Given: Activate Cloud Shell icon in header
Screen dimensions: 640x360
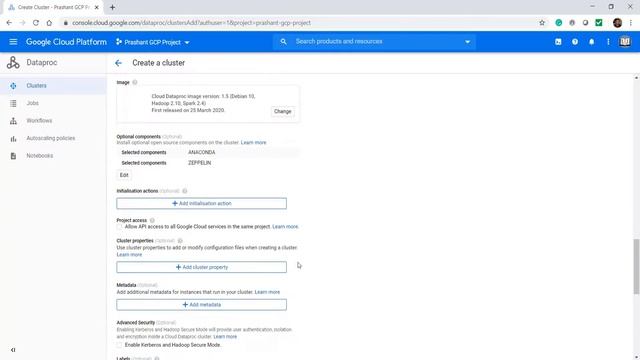Looking at the screenshot, I should coord(558,42).
